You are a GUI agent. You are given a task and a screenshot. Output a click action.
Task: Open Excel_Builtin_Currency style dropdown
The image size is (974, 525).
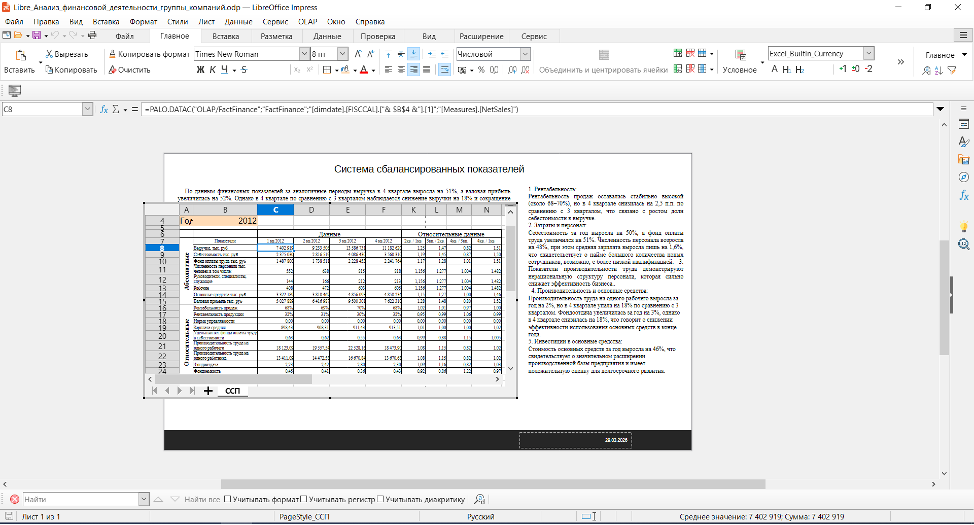tap(869, 53)
